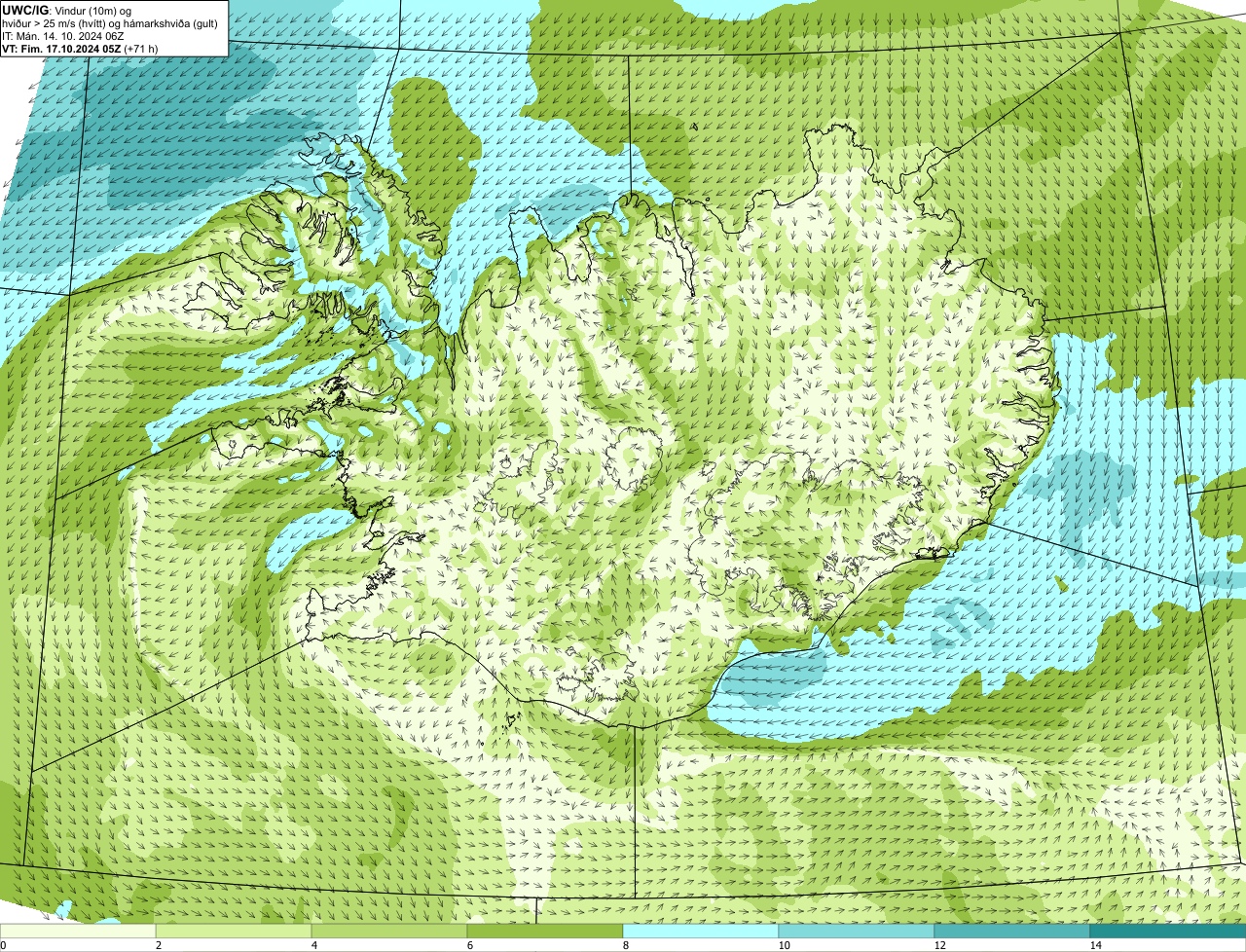Viewport: 1246px width, 952px height.
Task: Click the 'IT: Mán. 14. 10. 2024 06Z' line
Action: click(64, 35)
